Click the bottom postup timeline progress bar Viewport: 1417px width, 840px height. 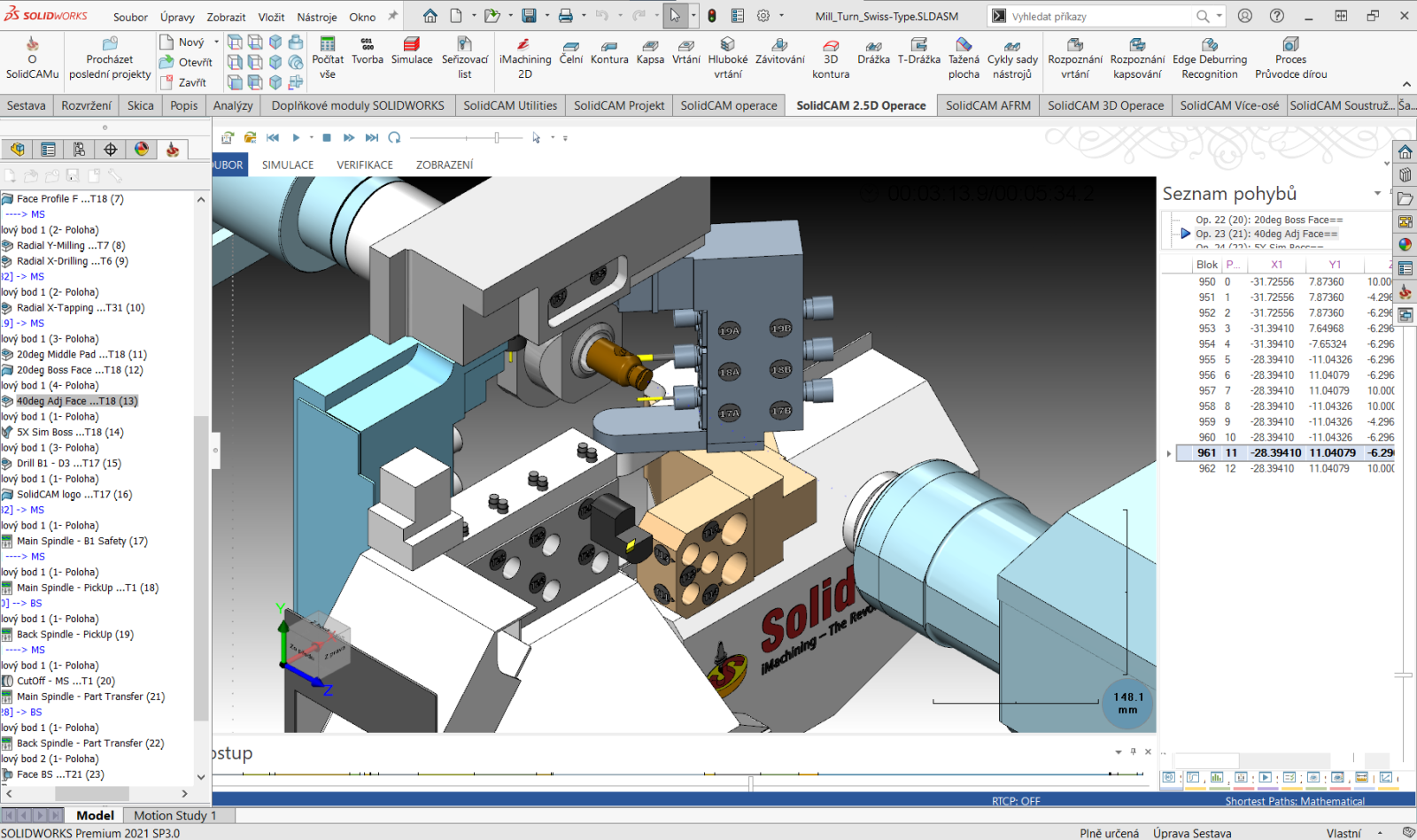click(x=682, y=774)
